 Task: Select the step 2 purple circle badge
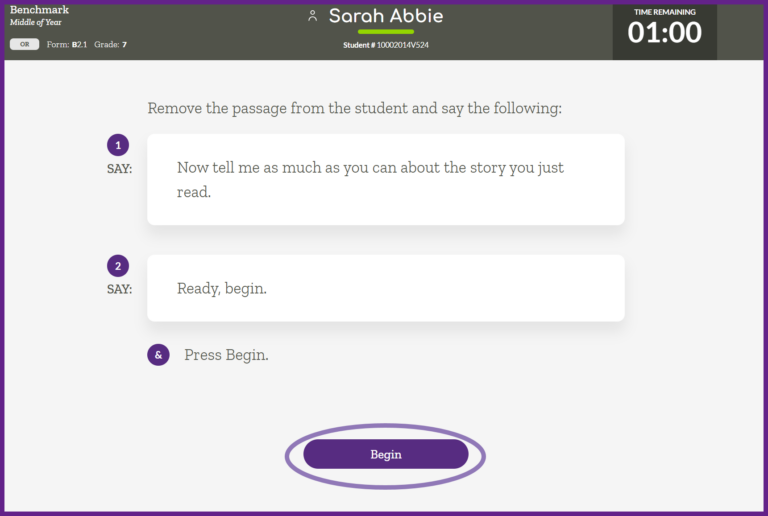[118, 266]
